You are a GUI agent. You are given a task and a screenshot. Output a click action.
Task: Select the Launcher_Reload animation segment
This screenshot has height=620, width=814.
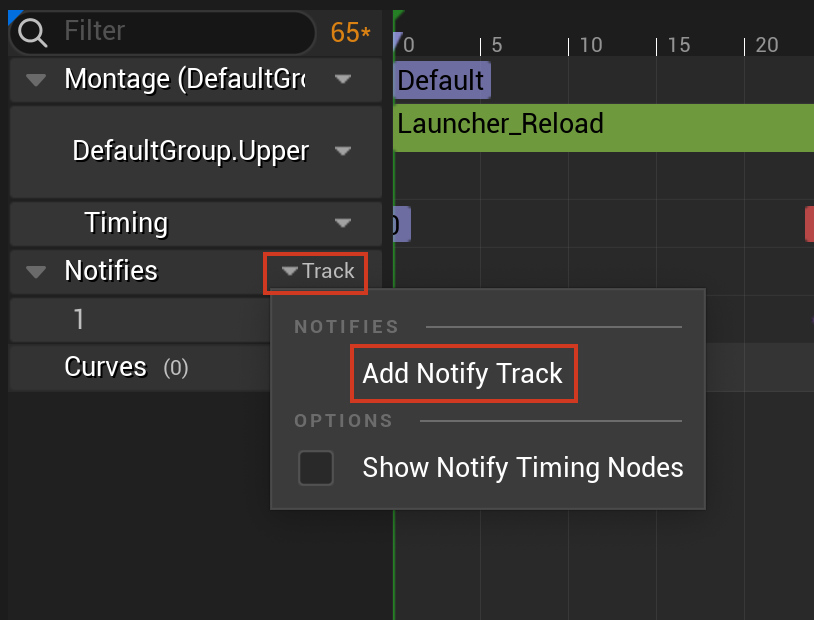pyautogui.click(x=600, y=126)
